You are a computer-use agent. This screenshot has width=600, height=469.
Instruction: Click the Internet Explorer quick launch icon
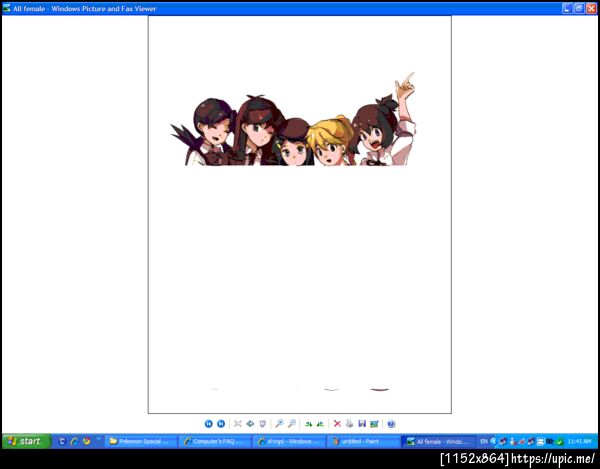click(75, 441)
